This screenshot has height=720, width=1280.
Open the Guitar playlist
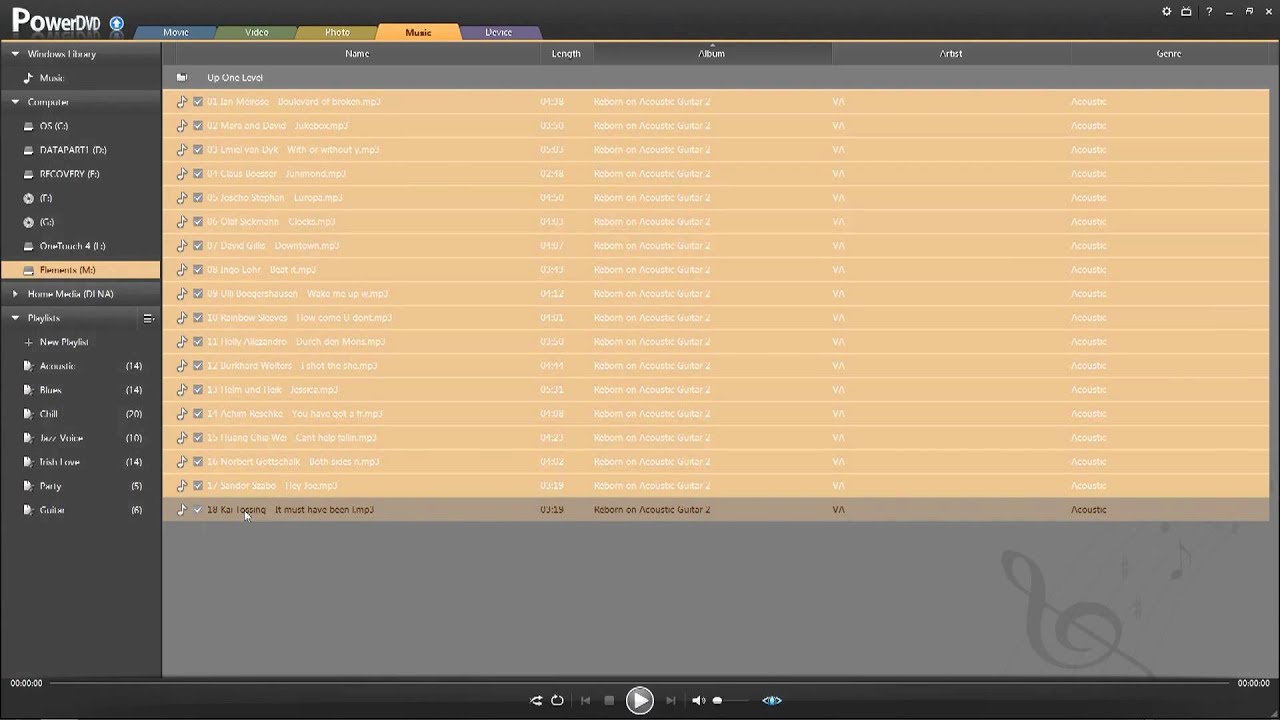click(x=52, y=510)
